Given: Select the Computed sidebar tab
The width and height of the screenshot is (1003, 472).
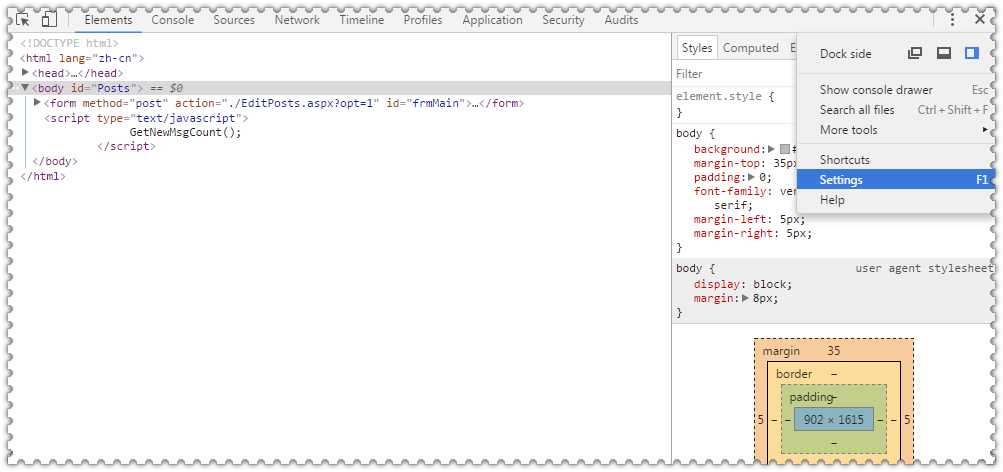Looking at the screenshot, I should 750,48.
